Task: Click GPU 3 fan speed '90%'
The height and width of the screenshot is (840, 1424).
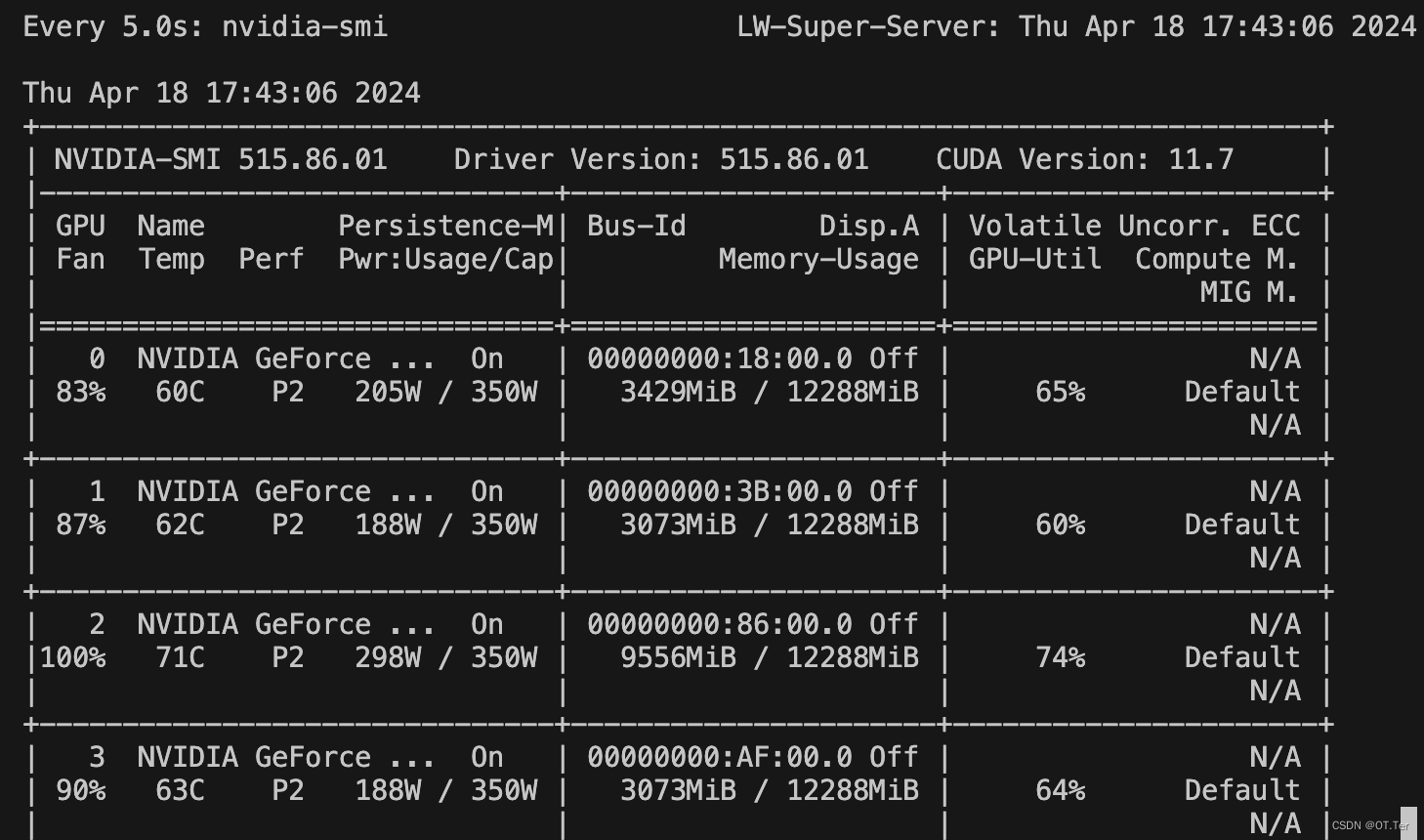Action: (80, 790)
